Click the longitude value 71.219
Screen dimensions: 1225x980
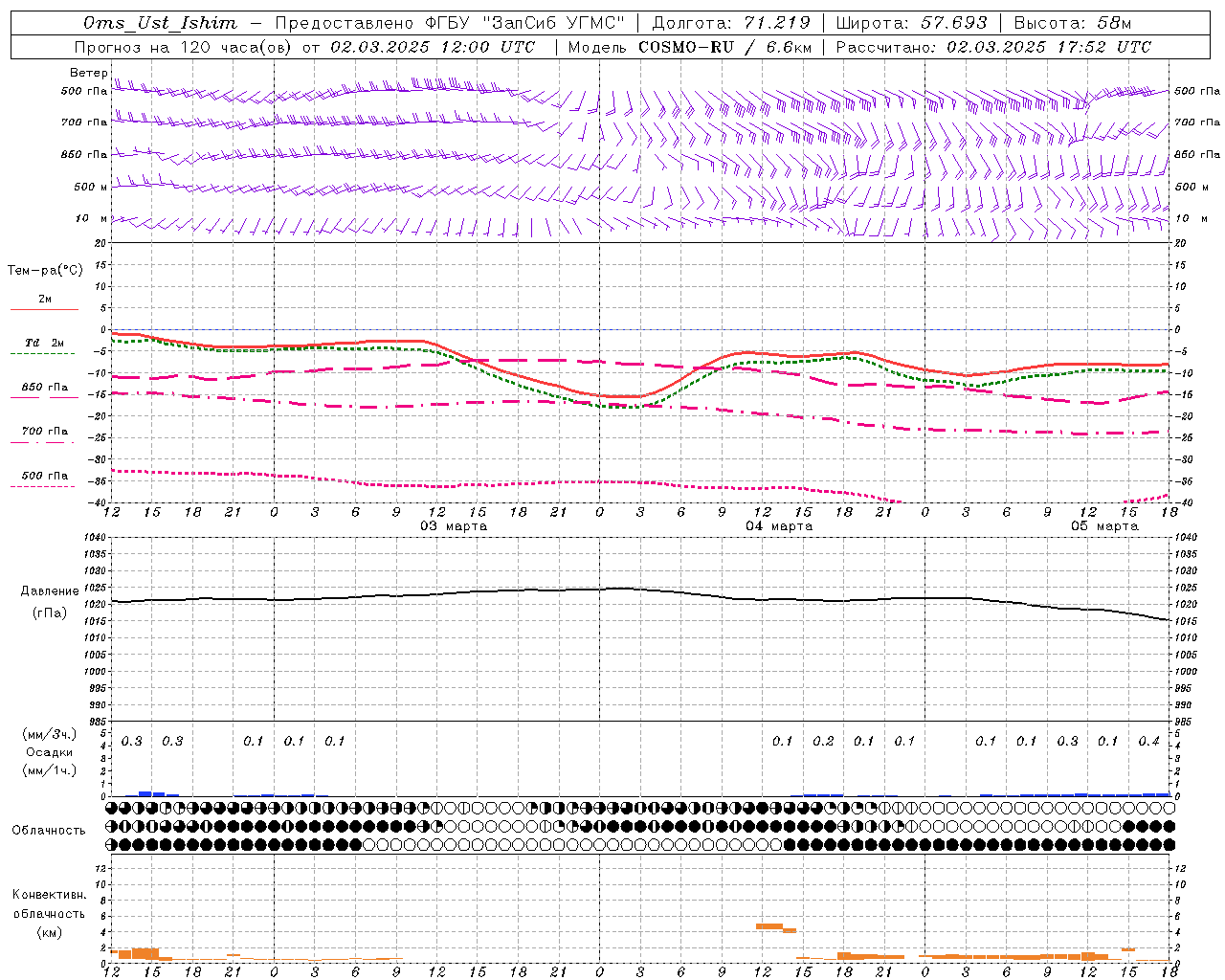pyautogui.click(x=777, y=23)
